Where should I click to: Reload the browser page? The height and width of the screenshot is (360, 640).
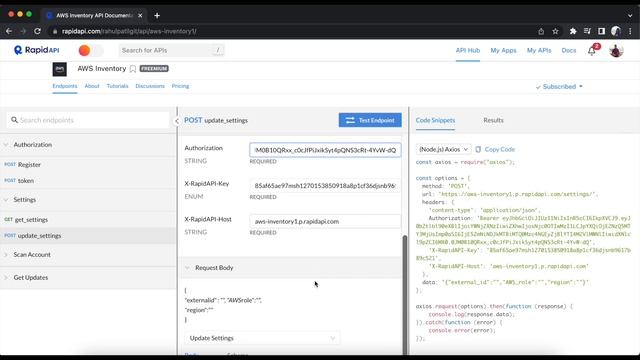[37, 31]
